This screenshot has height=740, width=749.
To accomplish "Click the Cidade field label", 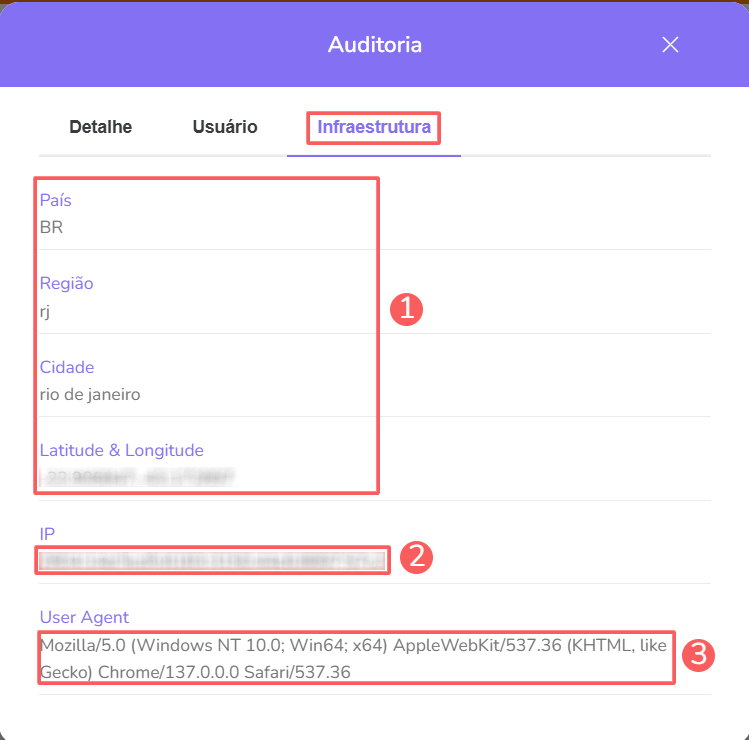I will [x=67, y=367].
